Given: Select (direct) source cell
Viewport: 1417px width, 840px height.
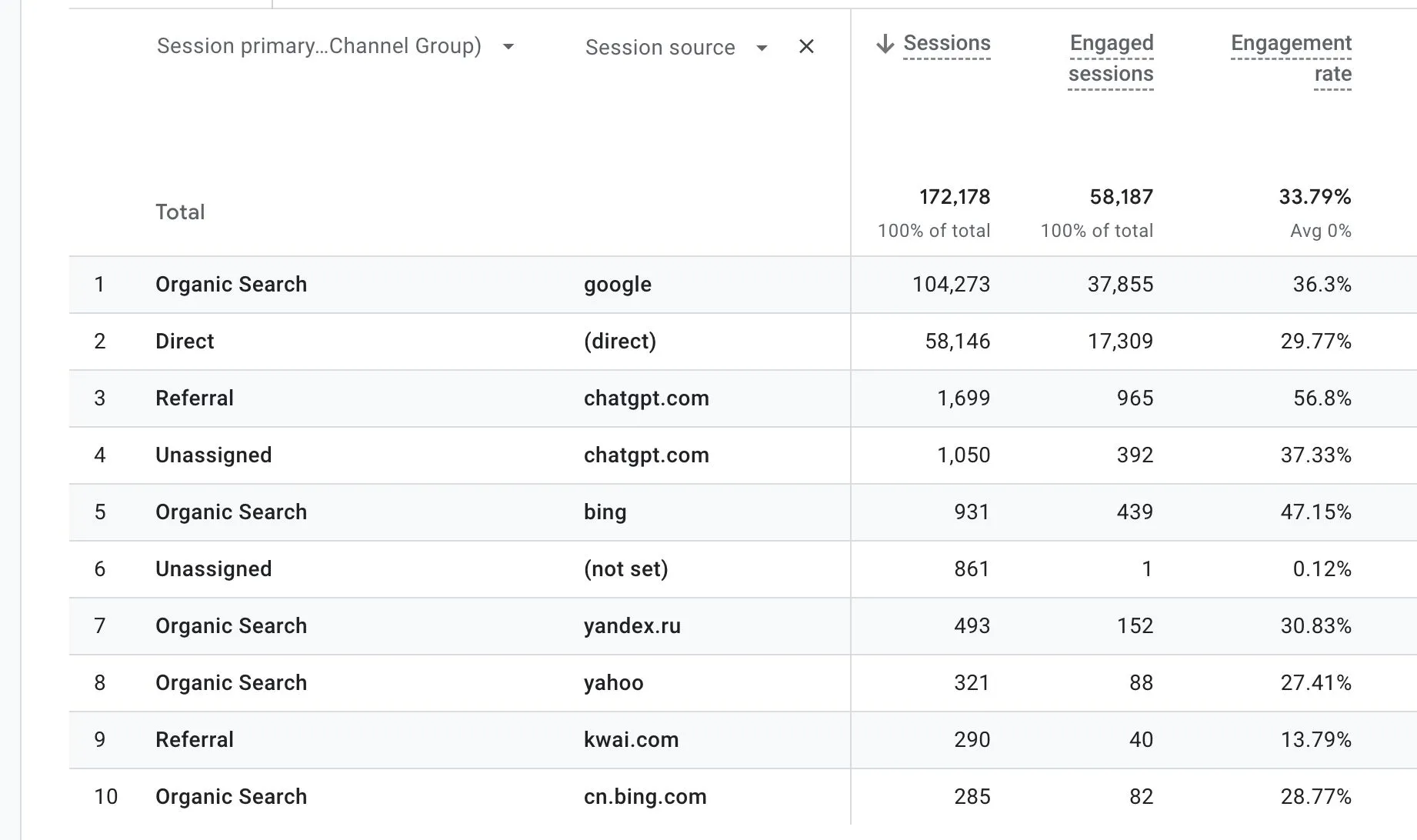Looking at the screenshot, I should (x=620, y=342).
